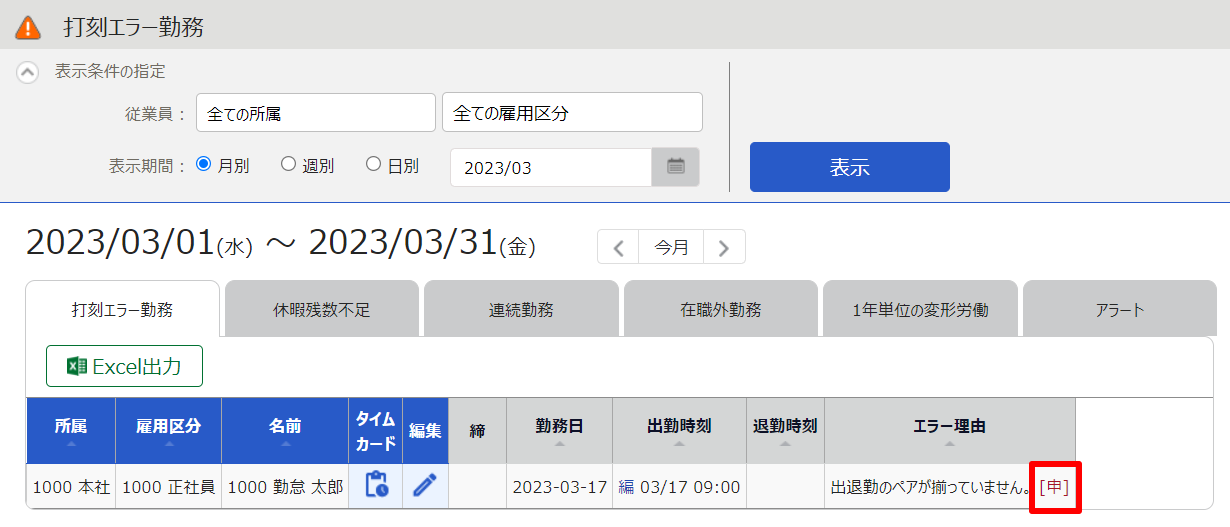This screenshot has height=527, width=1230.
Task: Select the 月別 display period radio
Action: coord(204,165)
